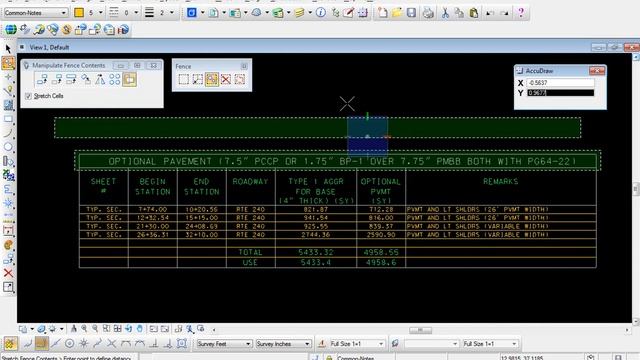Select Rotate fence contents operation icon
The image size is (640, 360).
(86, 80)
